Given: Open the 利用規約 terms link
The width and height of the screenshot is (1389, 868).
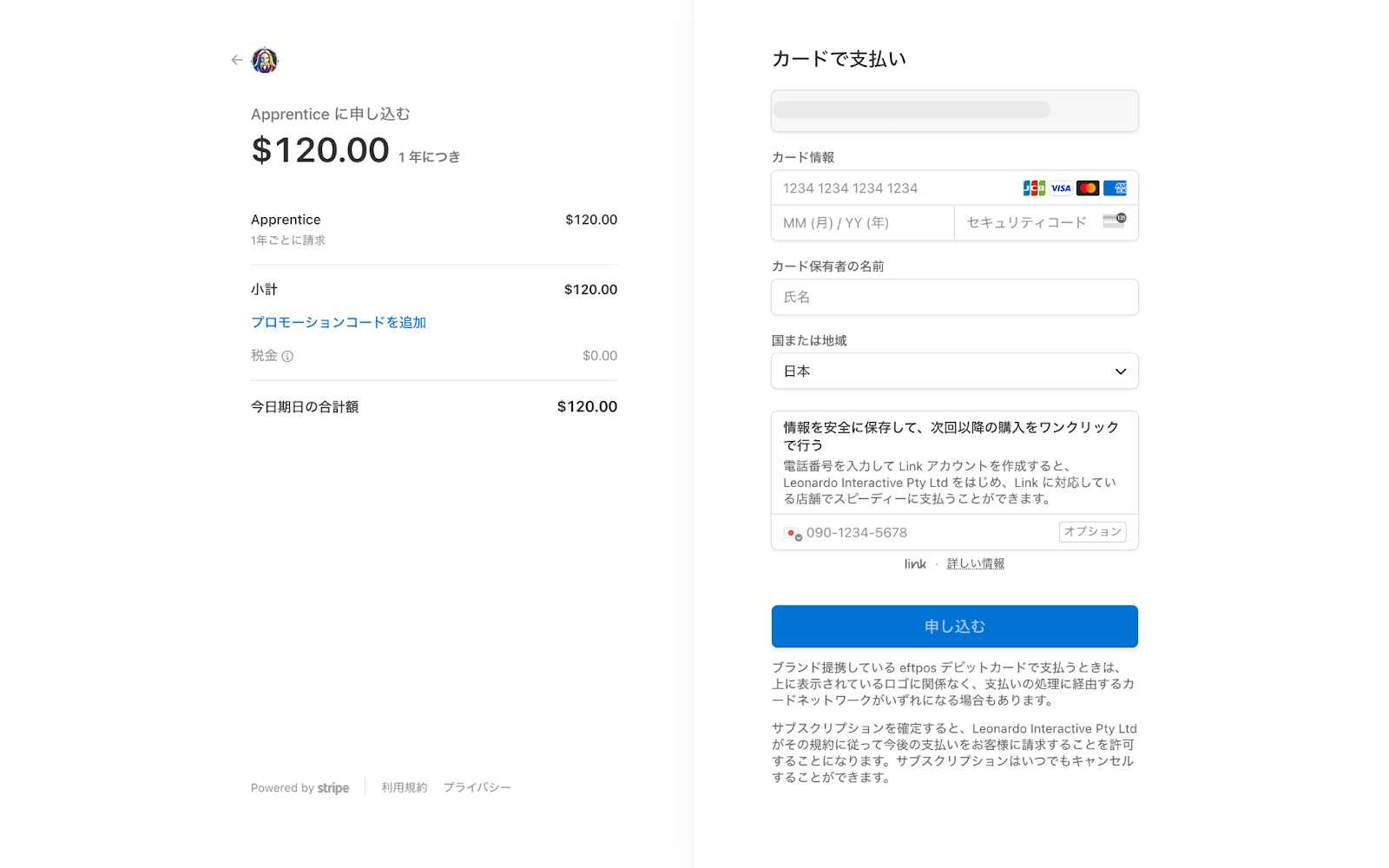Looking at the screenshot, I should [x=405, y=787].
